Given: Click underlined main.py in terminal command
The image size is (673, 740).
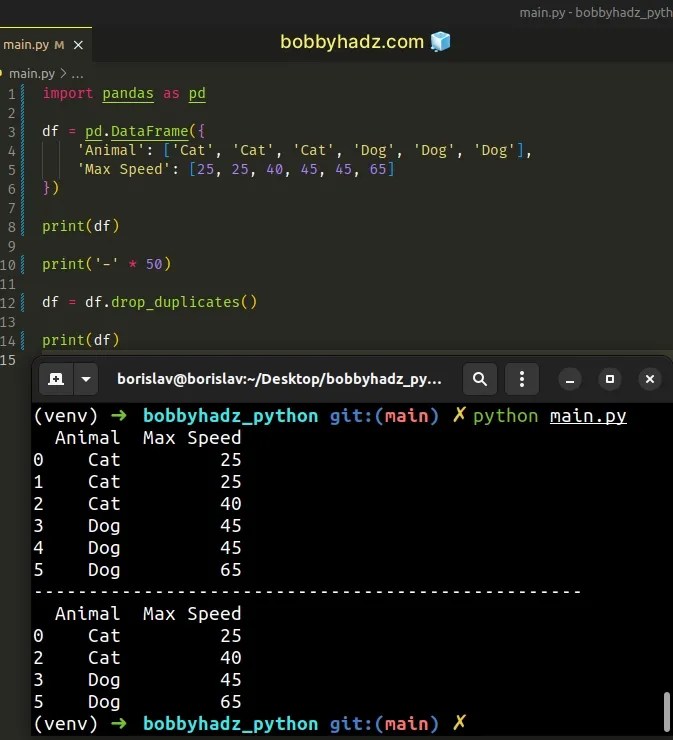Looking at the screenshot, I should 588,416.
